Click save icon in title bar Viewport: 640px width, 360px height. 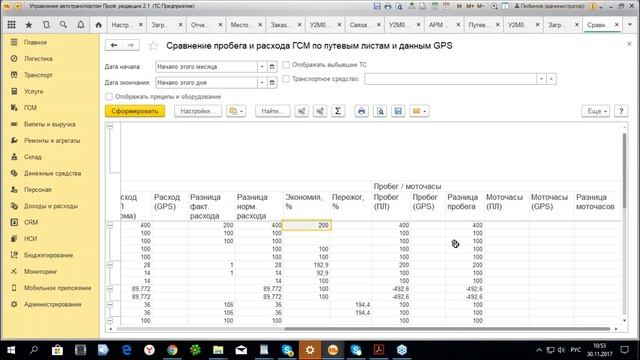[x=377, y=6]
